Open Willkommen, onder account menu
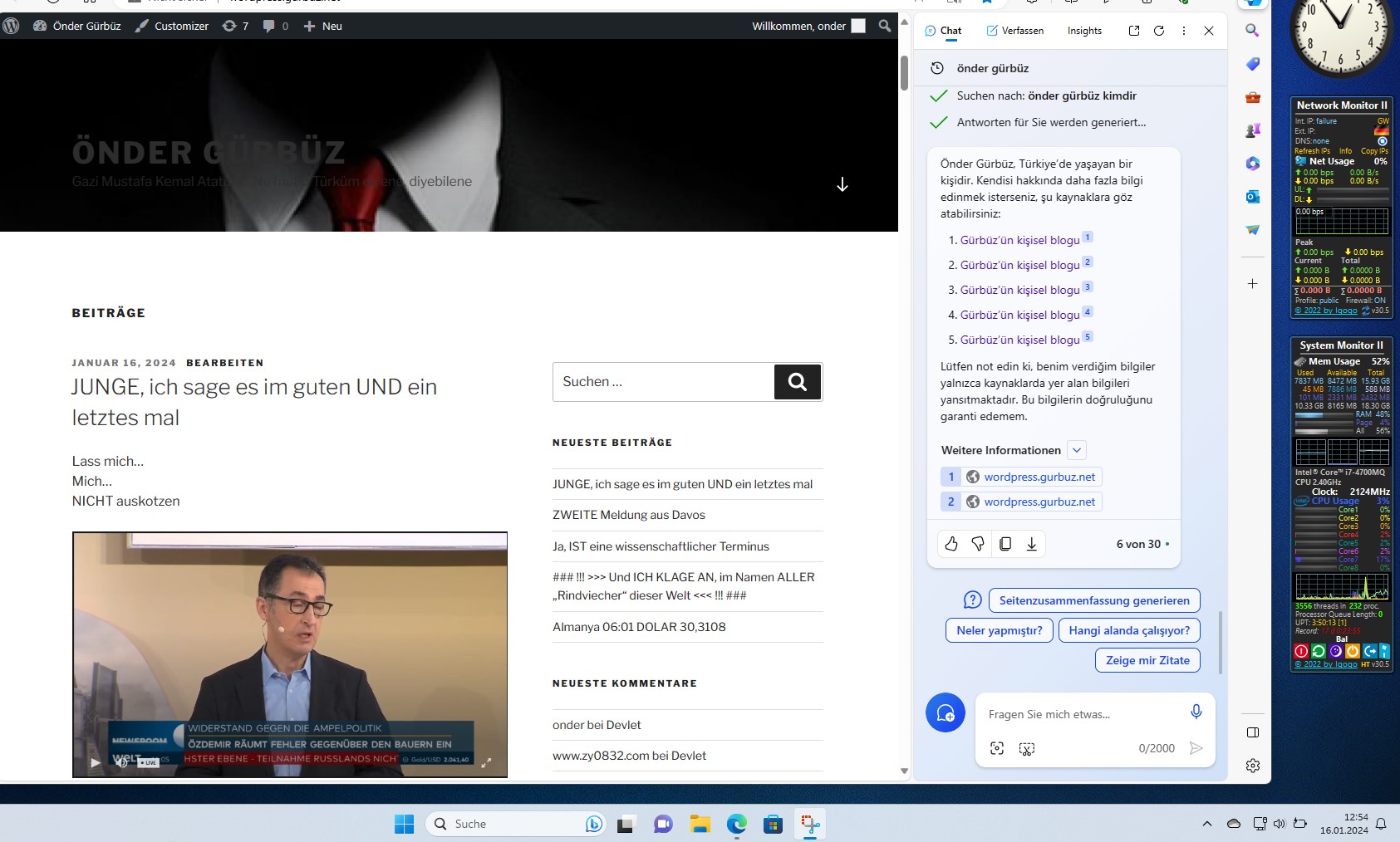The height and width of the screenshot is (842, 1400). (808, 26)
